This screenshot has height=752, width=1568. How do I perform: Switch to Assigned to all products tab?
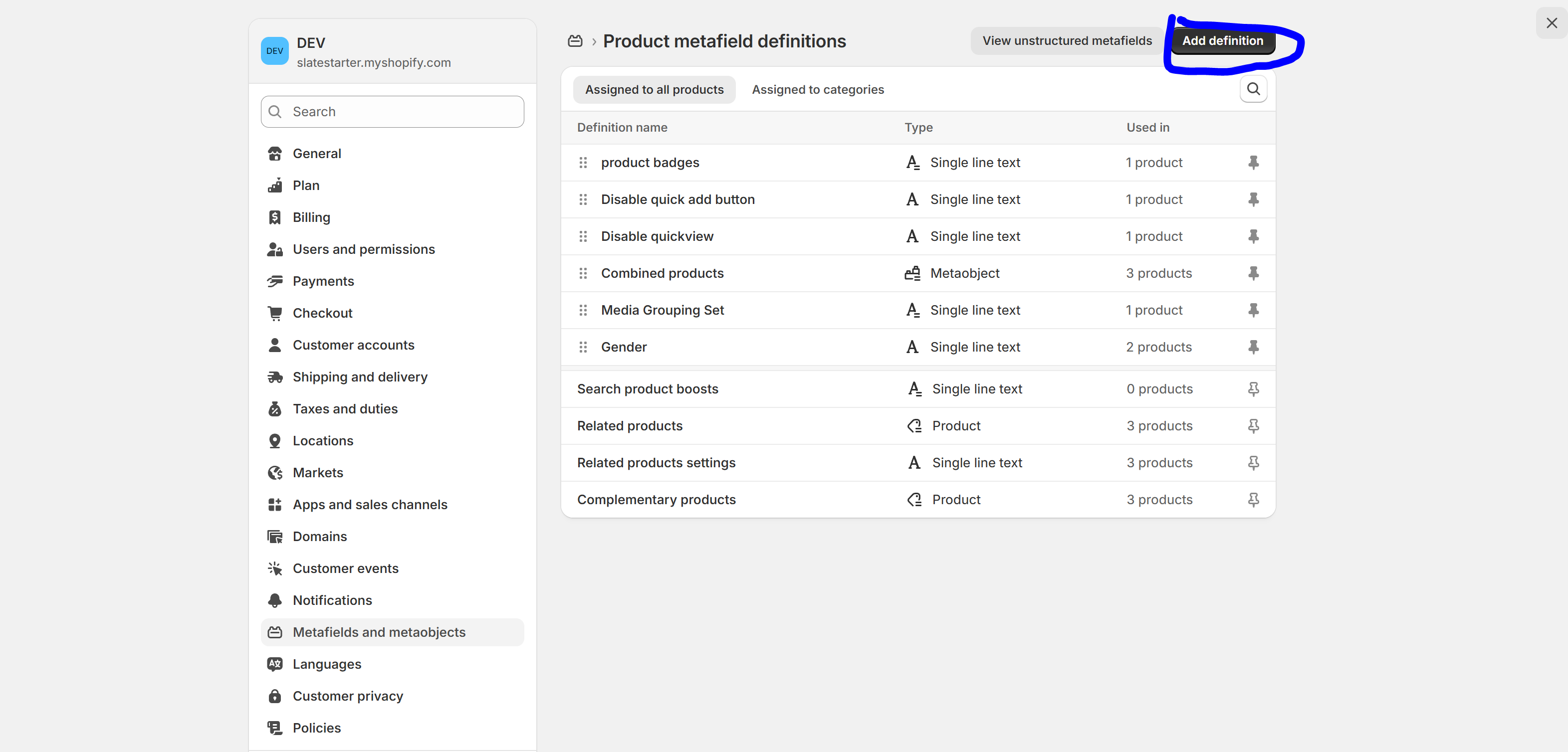pyautogui.click(x=655, y=89)
